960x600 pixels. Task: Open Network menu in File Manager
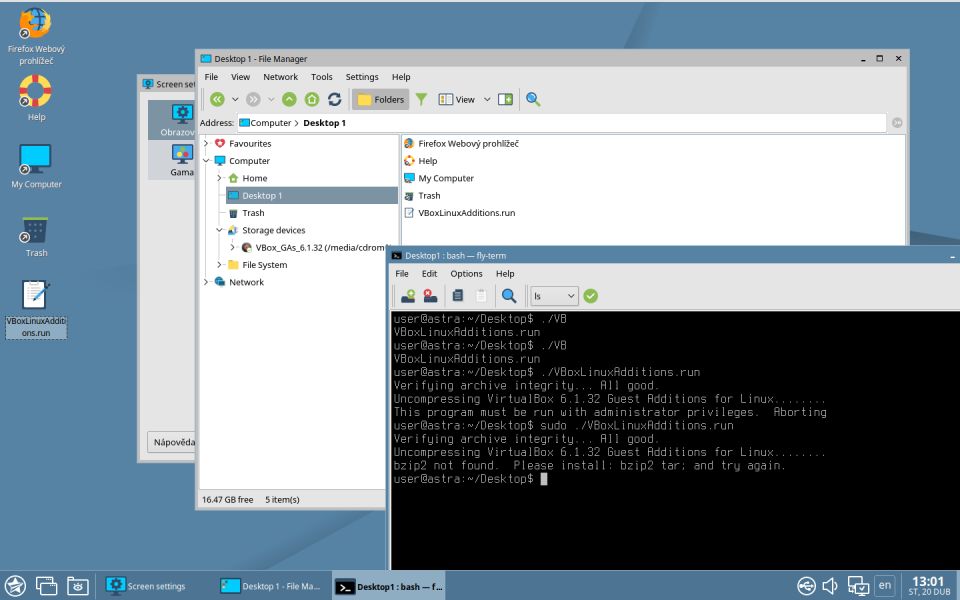tap(280, 77)
